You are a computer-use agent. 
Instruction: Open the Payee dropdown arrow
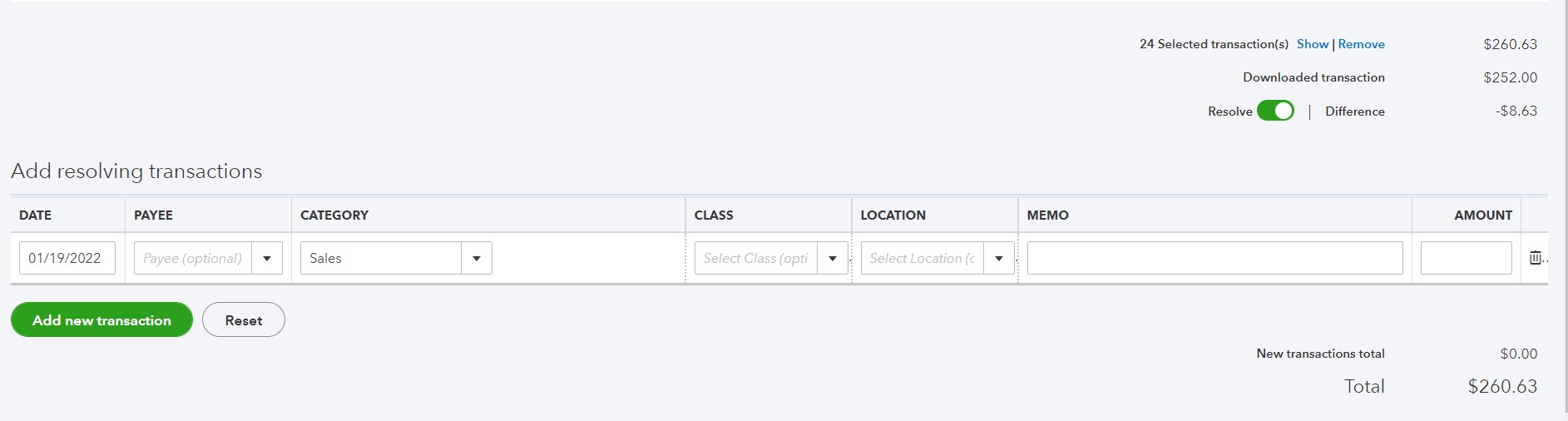pos(267,258)
